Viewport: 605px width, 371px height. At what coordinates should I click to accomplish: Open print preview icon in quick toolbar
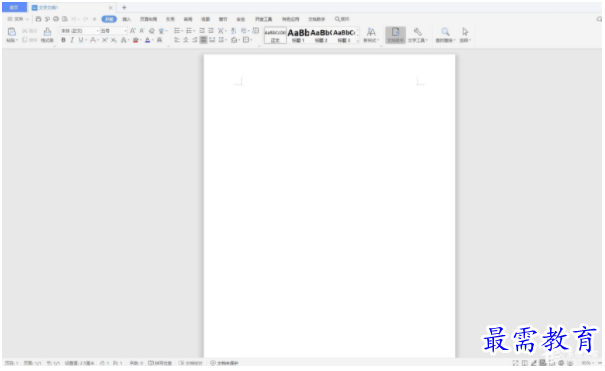(65, 19)
